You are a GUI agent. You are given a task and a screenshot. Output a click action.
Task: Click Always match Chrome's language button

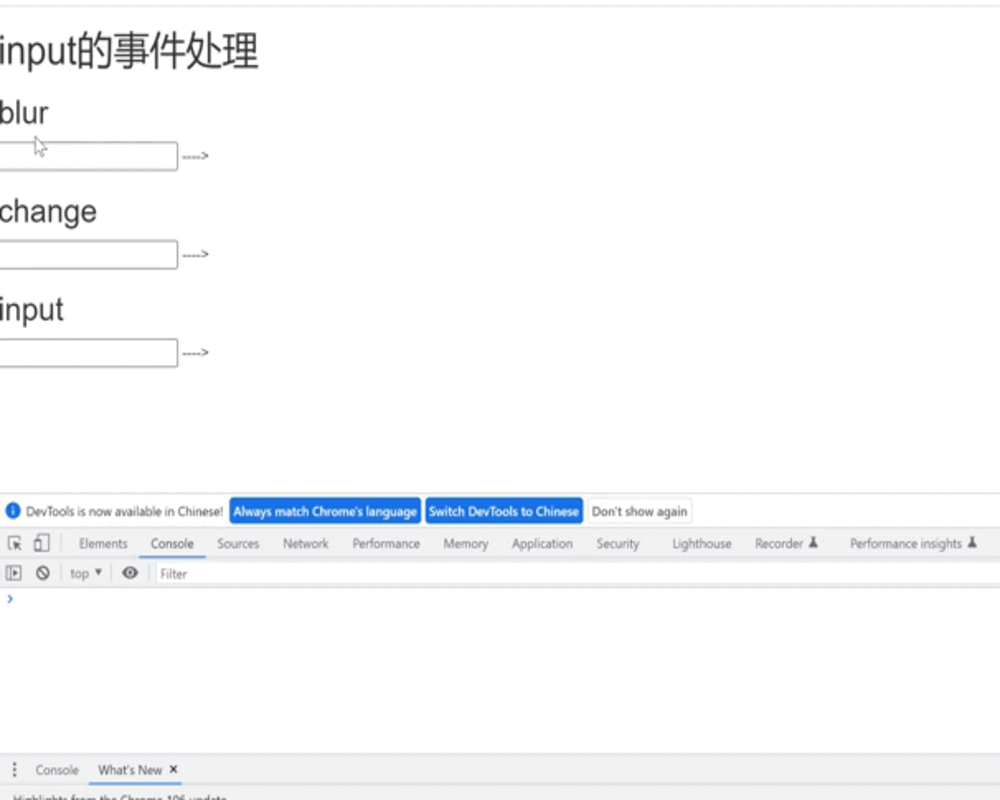[x=325, y=511]
